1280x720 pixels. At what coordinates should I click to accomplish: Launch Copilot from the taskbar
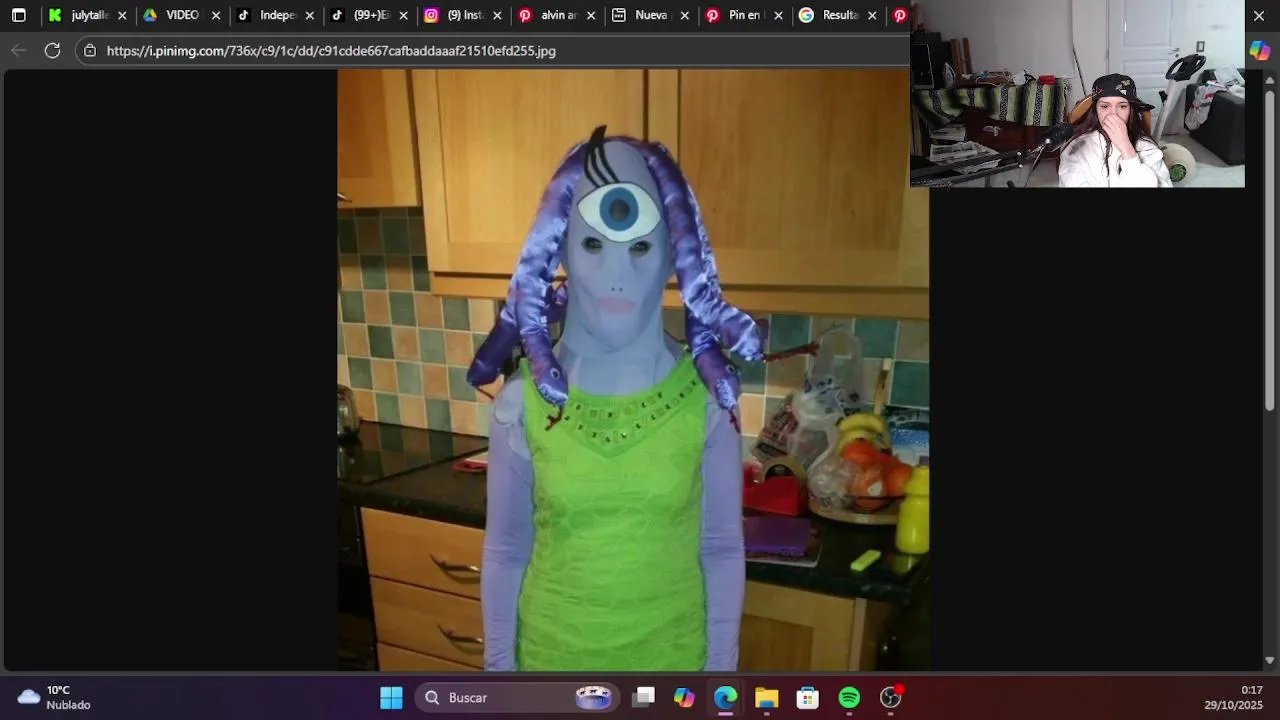(x=684, y=697)
